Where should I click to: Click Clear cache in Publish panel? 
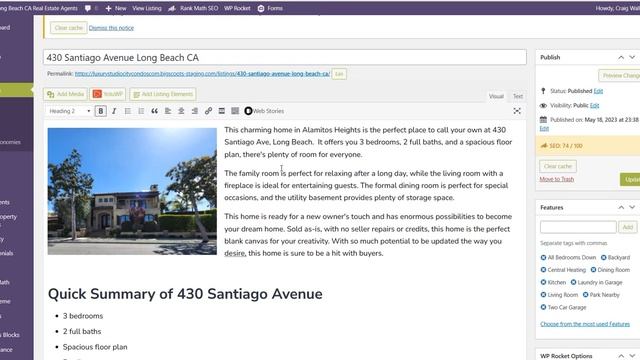pyautogui.click(x=558, y=166)
